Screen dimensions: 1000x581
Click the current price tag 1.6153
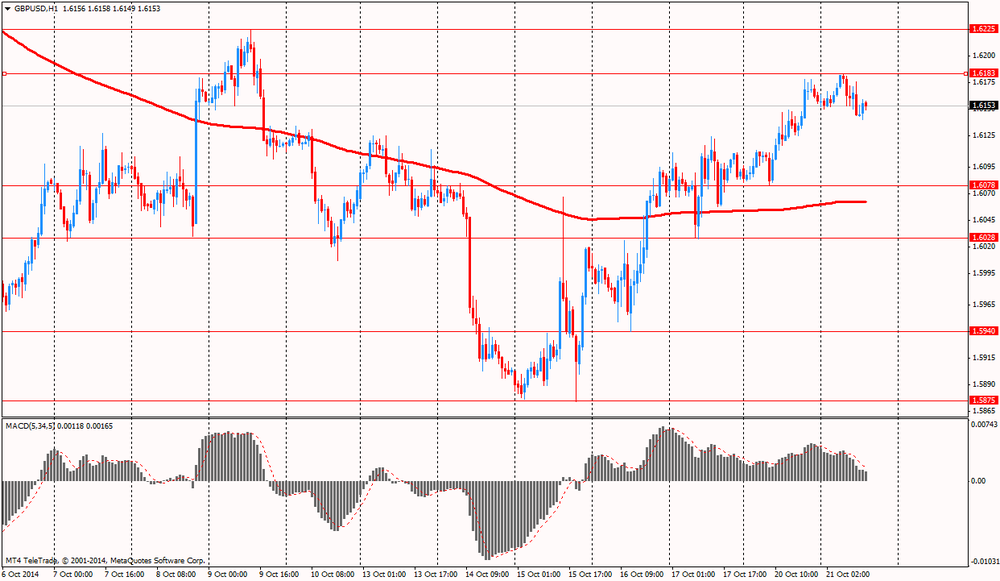(x=982, y=105)
